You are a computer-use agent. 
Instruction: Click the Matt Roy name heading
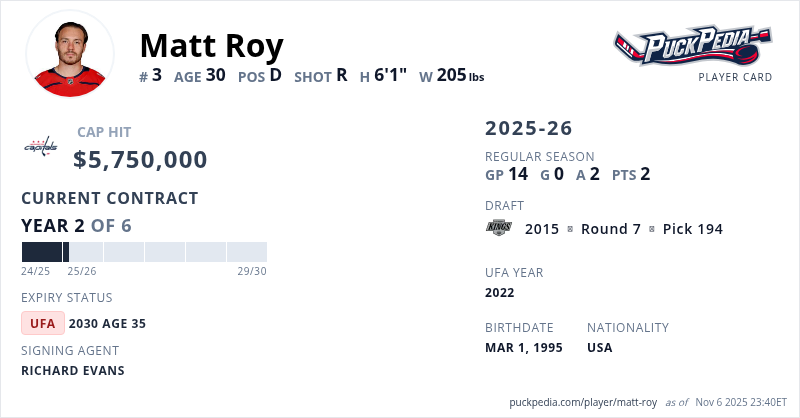[x=211, y=45]
